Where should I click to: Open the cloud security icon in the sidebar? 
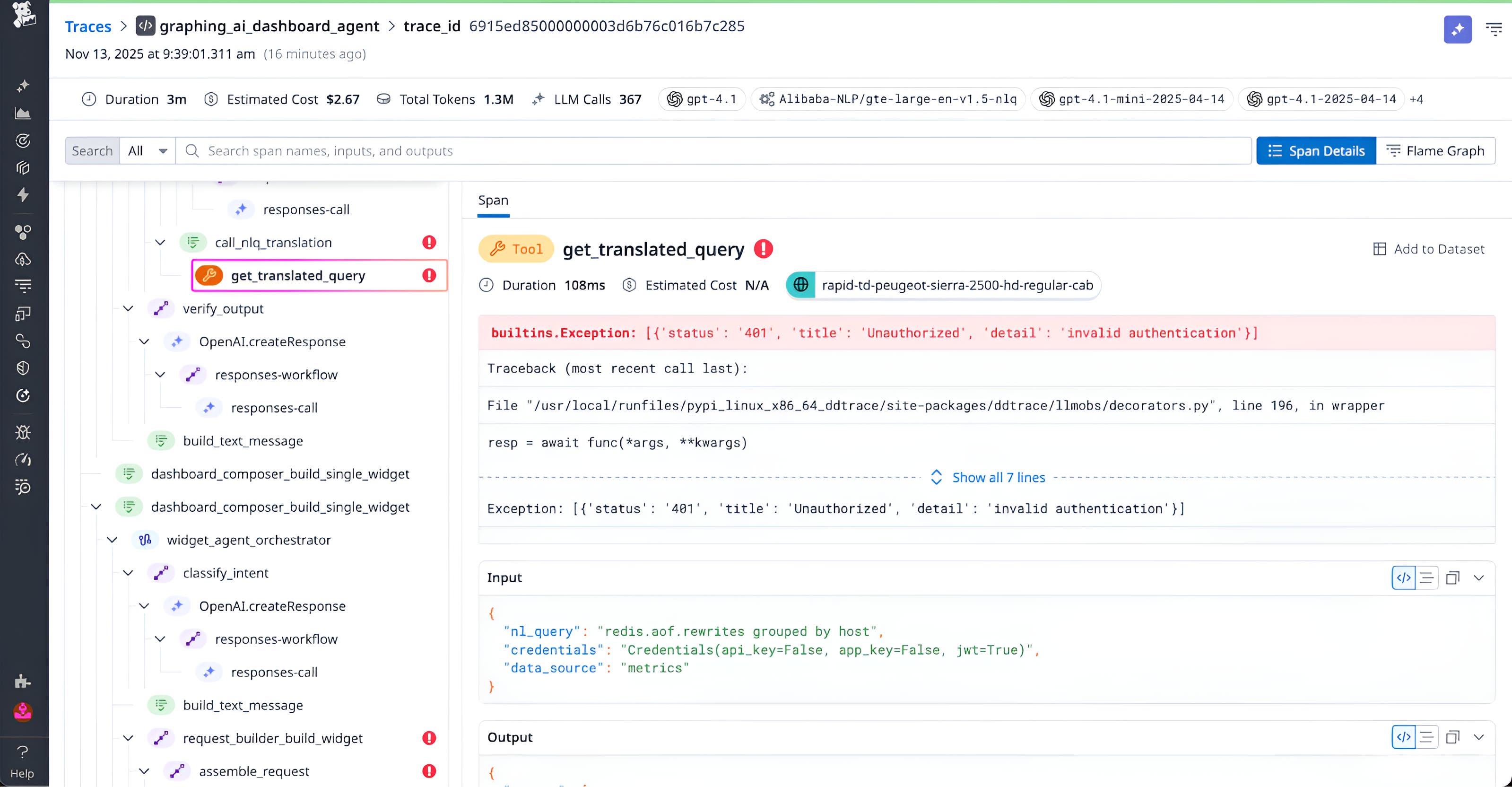click(x=24, y=259)
